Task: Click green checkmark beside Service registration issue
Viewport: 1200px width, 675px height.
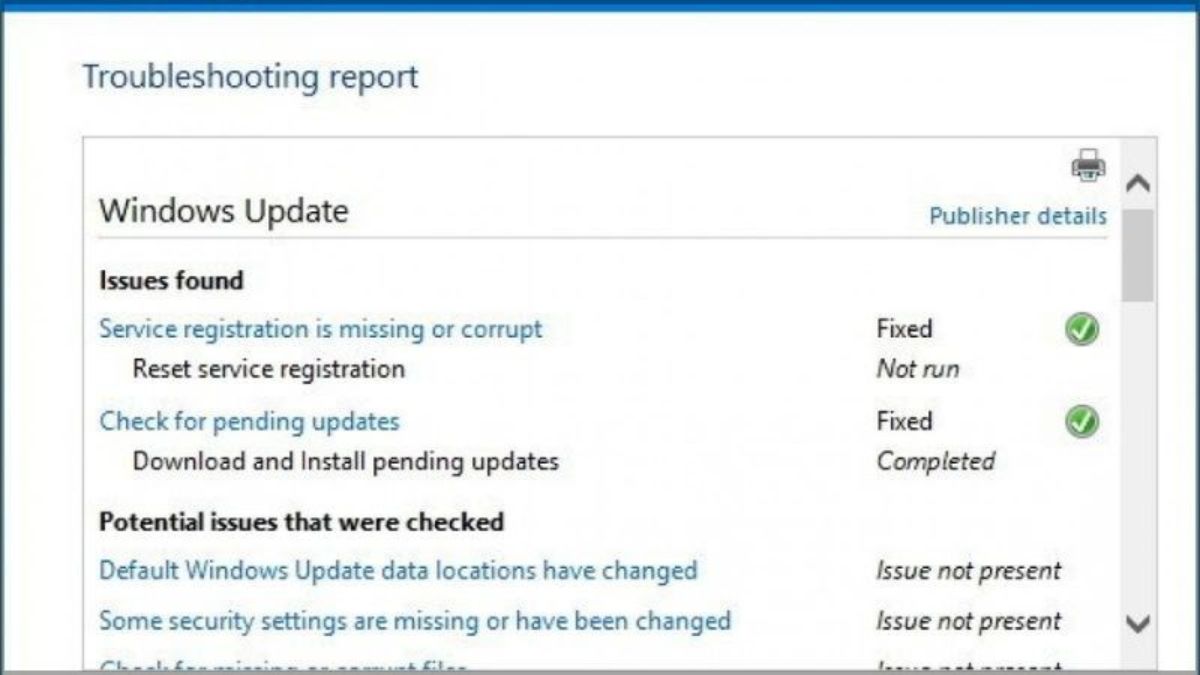Action: (1081, 329)
